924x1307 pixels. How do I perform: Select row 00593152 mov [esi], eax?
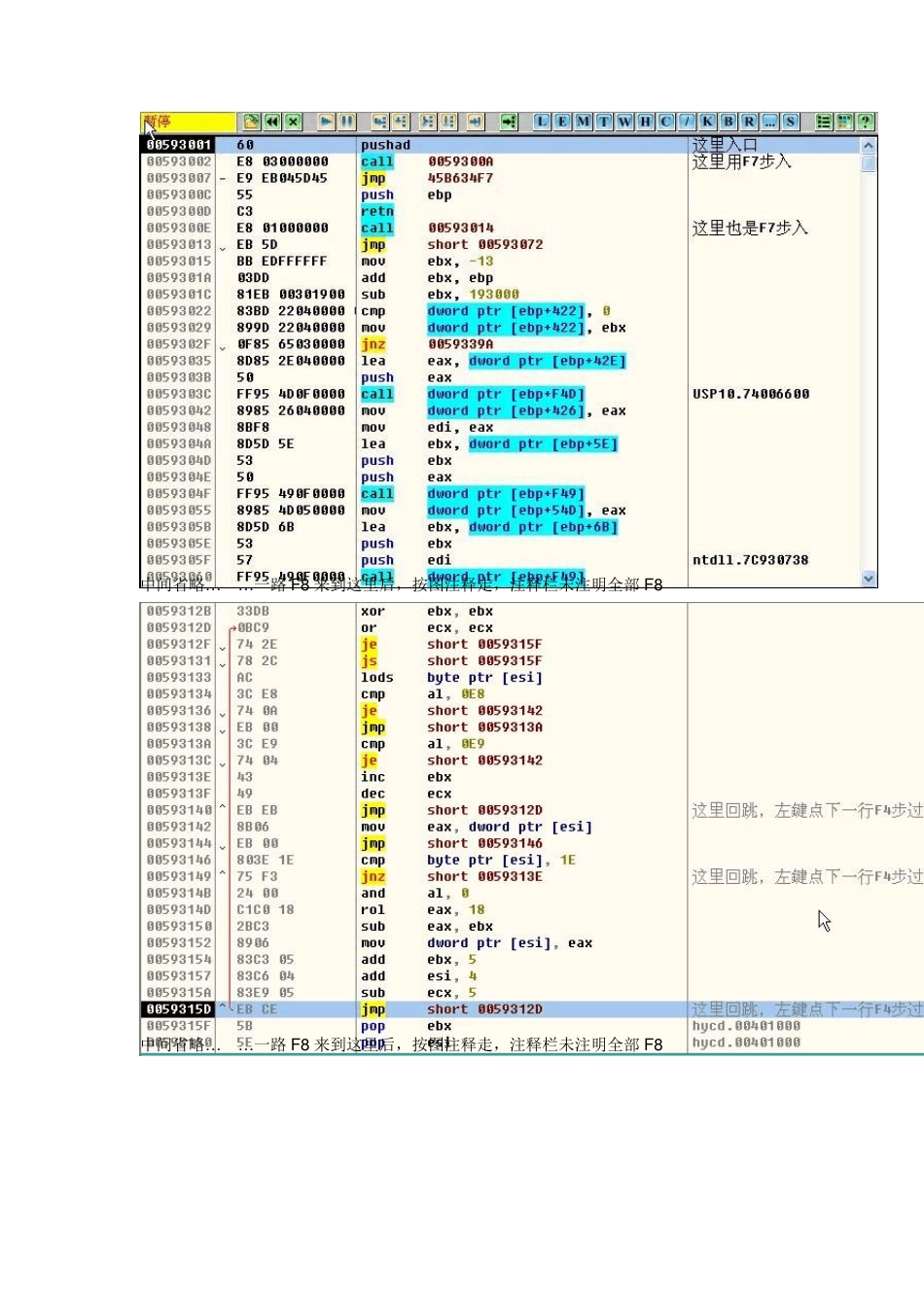click(x=532, y=942)
